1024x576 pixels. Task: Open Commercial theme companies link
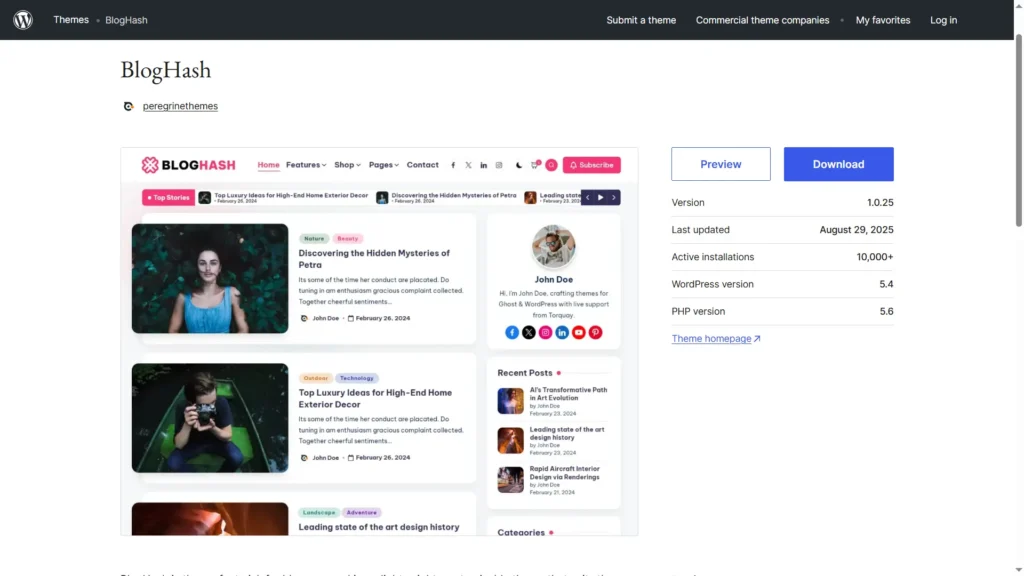762,20
